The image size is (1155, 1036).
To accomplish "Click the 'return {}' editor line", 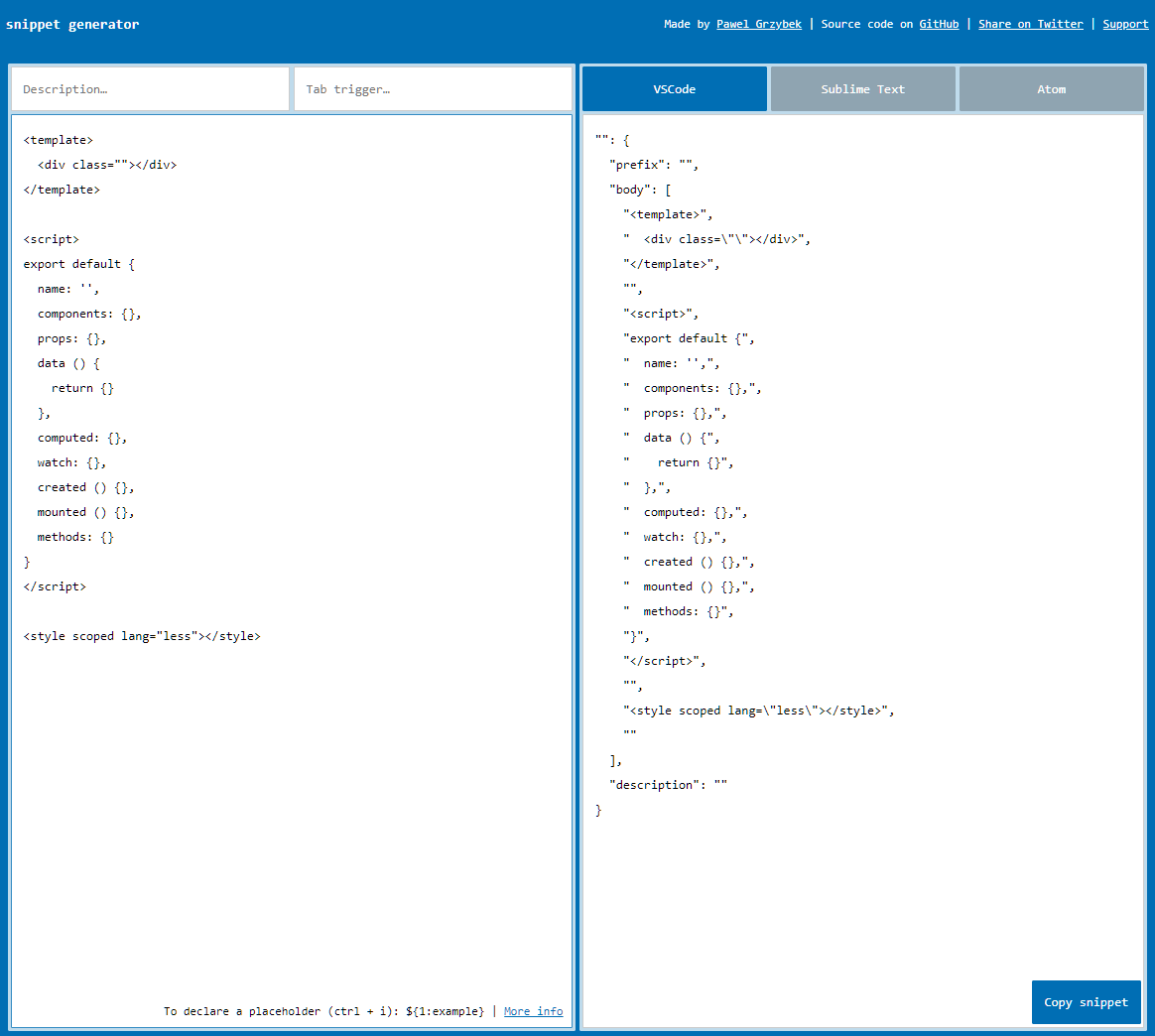I will coord(82,388).
